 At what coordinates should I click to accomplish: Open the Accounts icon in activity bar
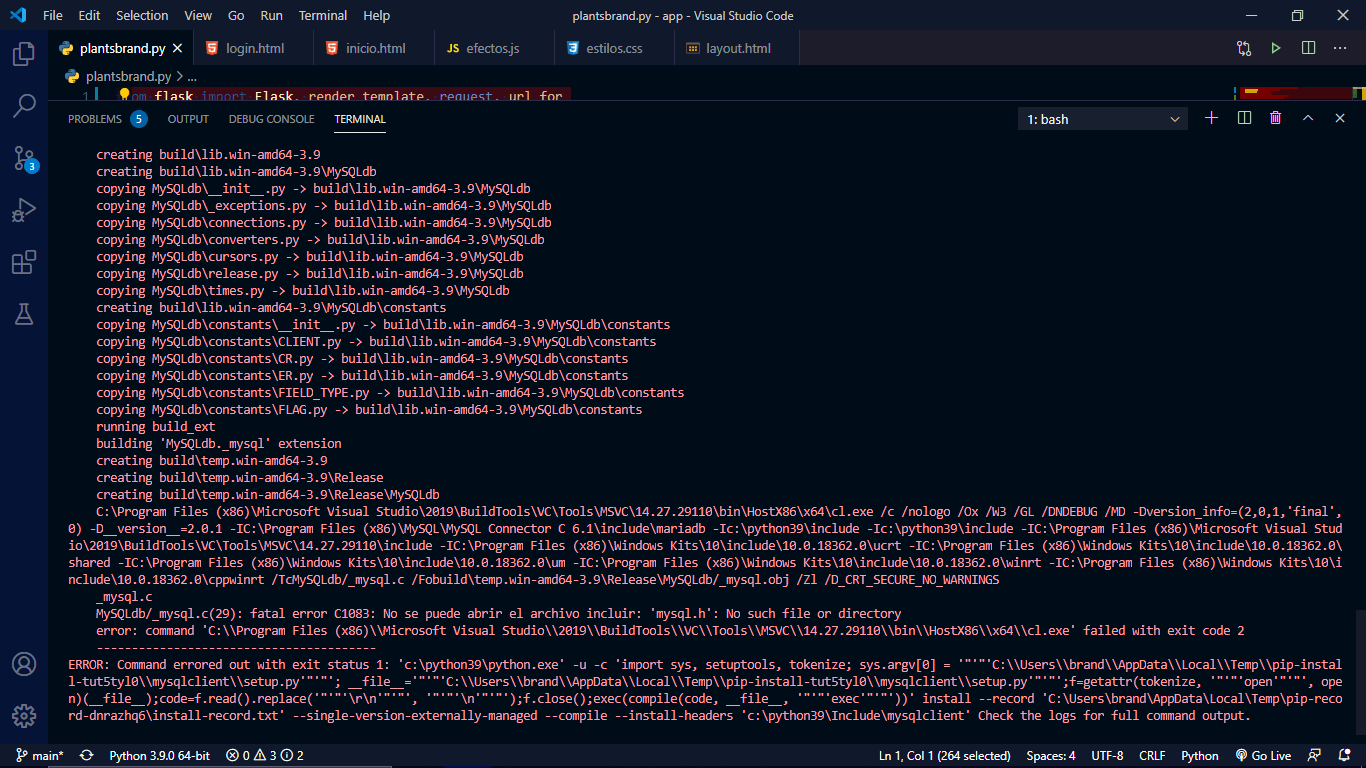click(x=24, y=664)
